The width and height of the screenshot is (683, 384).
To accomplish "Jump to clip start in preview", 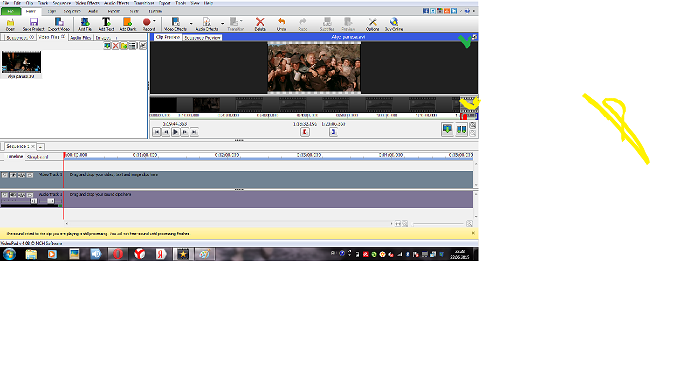I will tap(156, 132).
